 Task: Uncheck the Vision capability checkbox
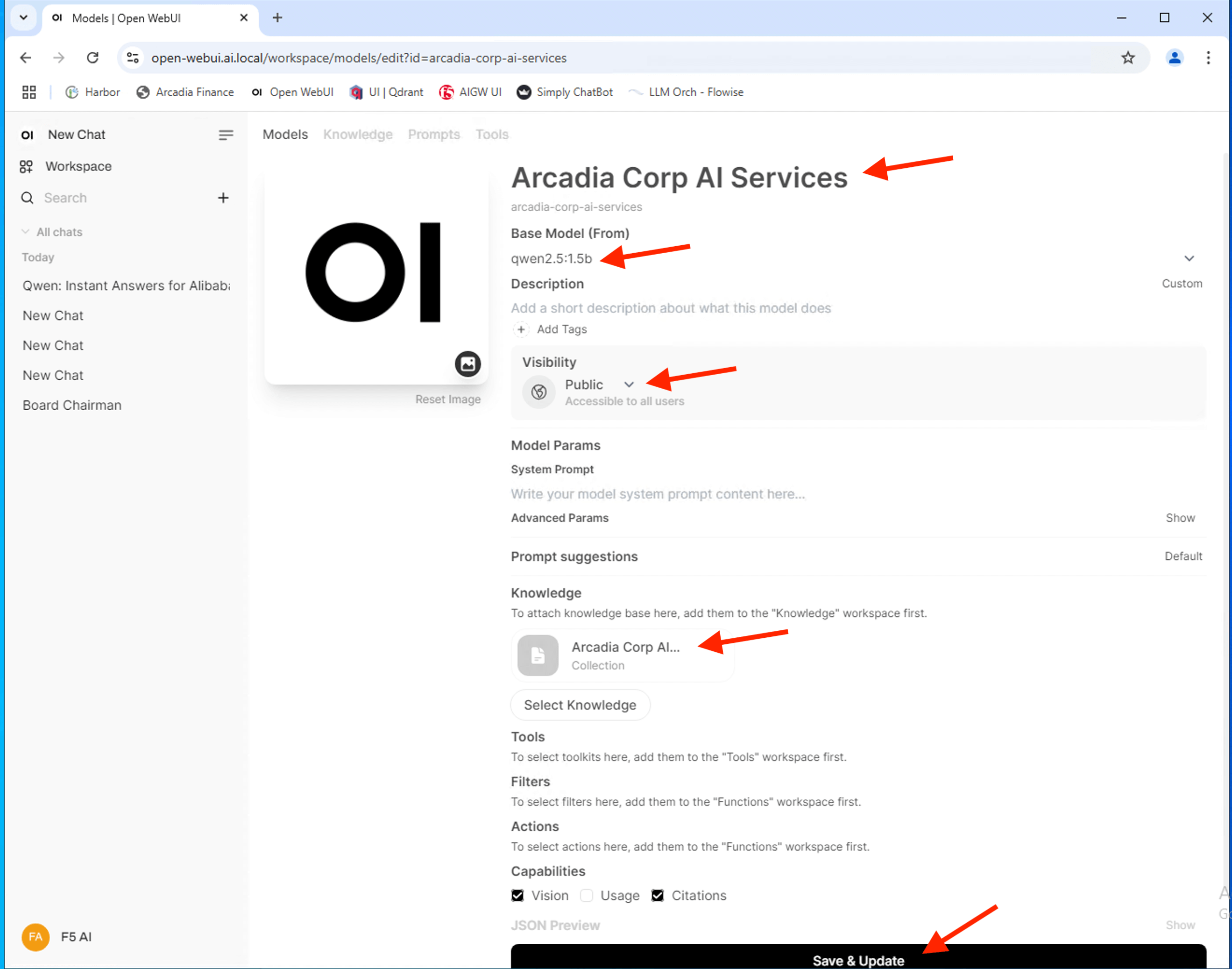point(517,895)
